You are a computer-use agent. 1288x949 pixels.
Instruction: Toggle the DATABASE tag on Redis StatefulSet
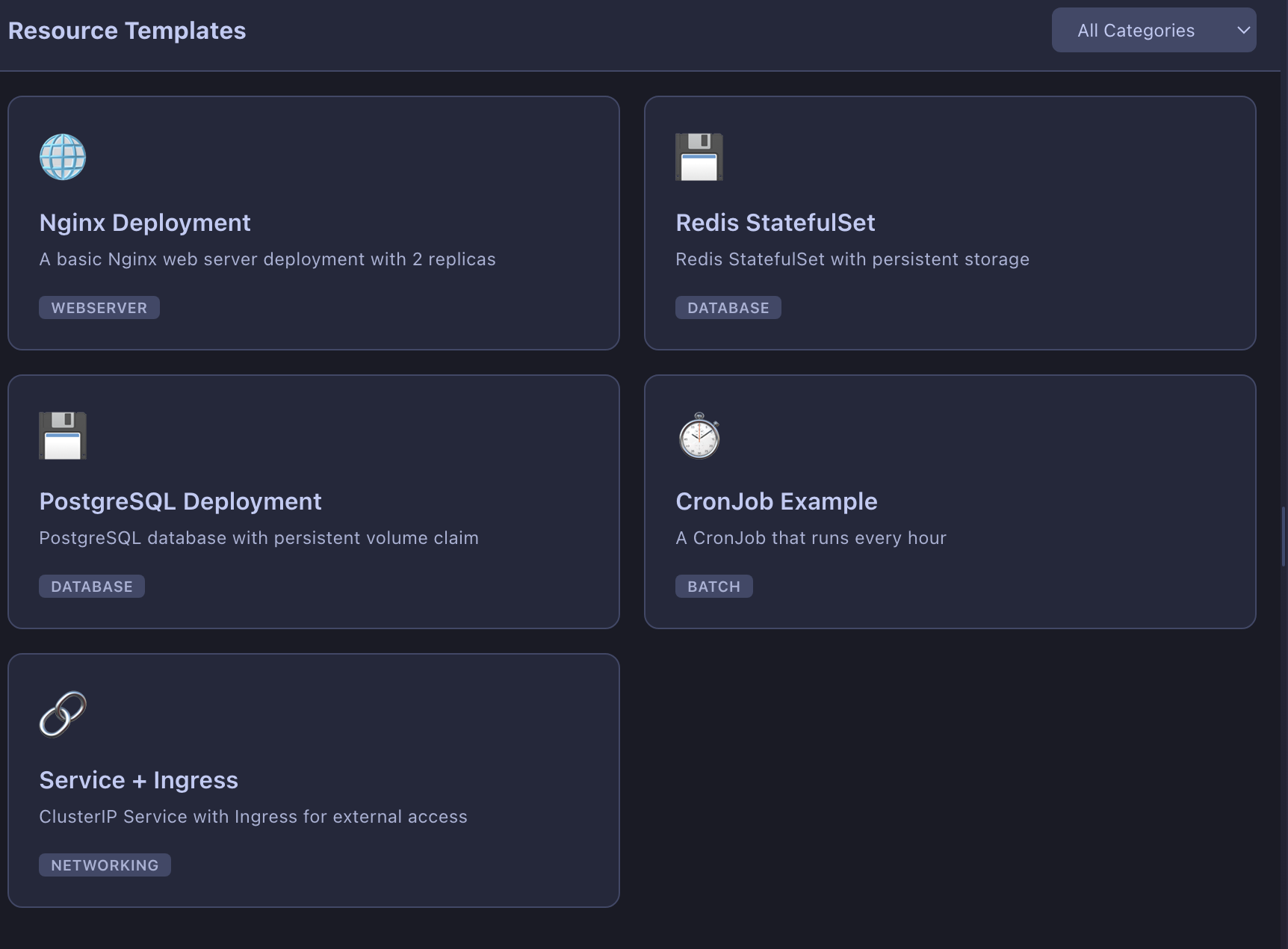pos(728,307)
